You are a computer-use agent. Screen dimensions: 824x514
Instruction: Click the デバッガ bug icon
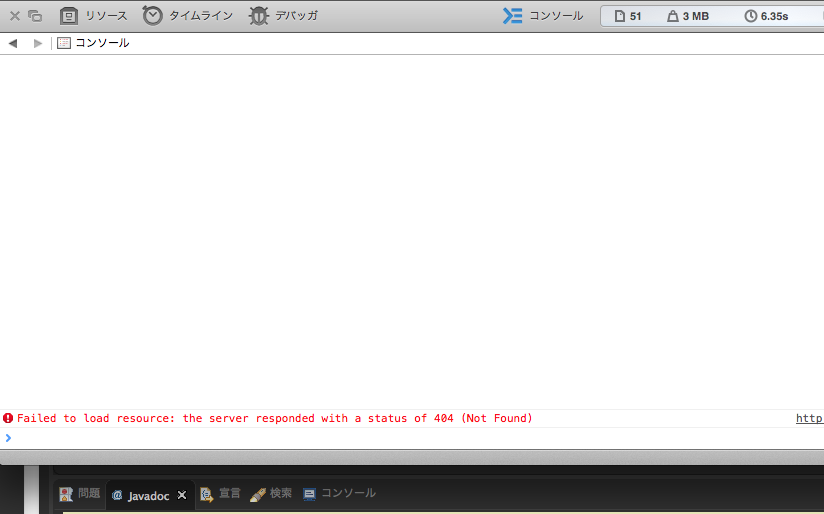pos(259,16)
